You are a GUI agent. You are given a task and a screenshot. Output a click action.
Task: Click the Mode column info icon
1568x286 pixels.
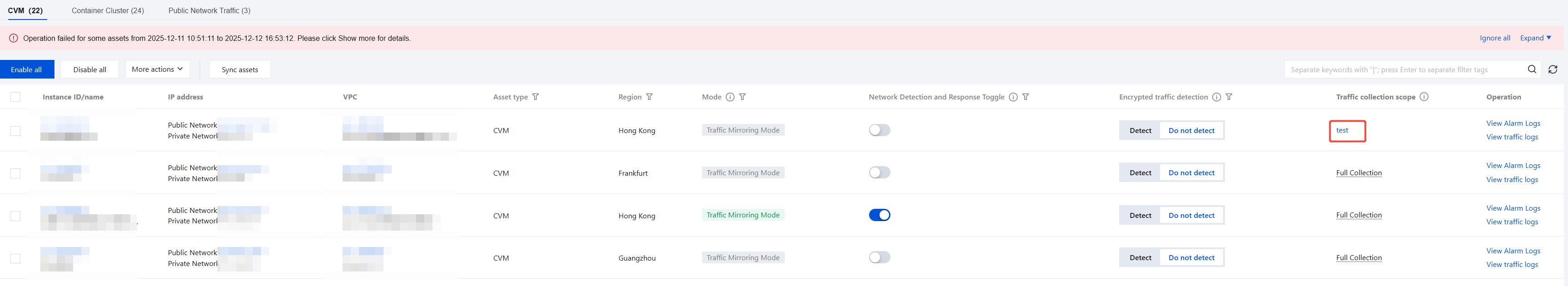point(730,97)
